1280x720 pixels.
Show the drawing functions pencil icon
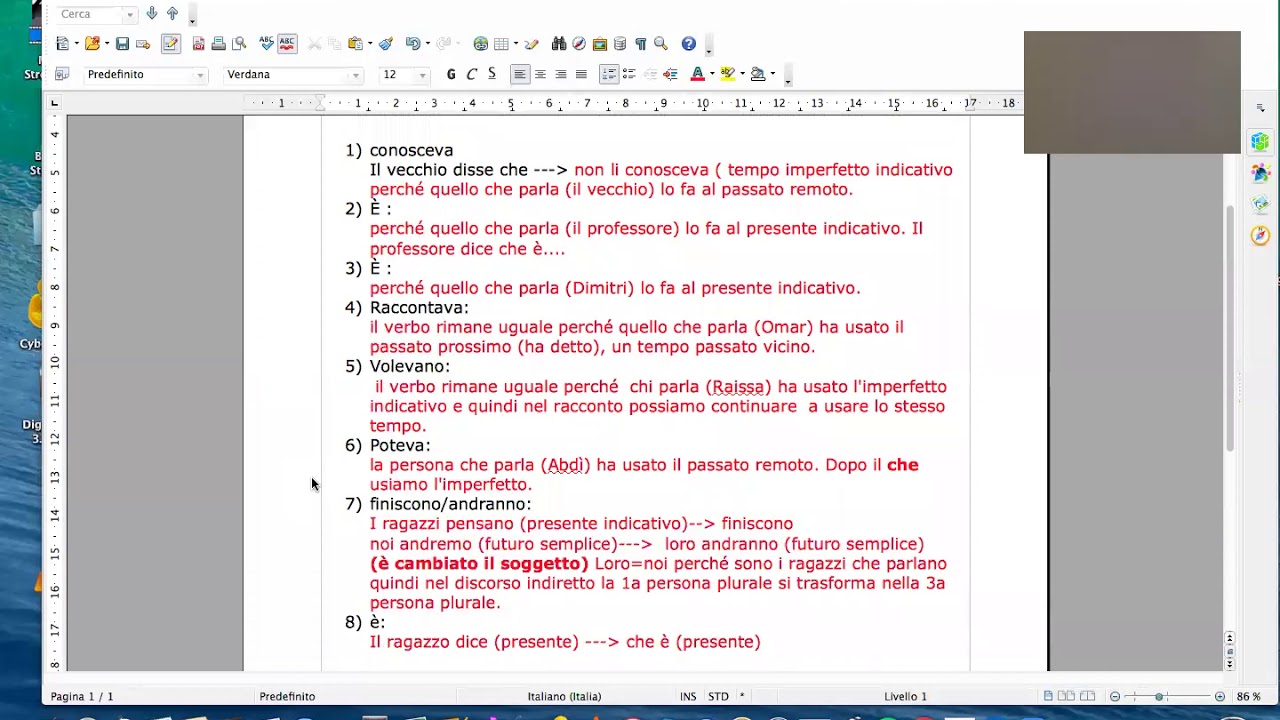pyautogui.click(x=531, y=44)
